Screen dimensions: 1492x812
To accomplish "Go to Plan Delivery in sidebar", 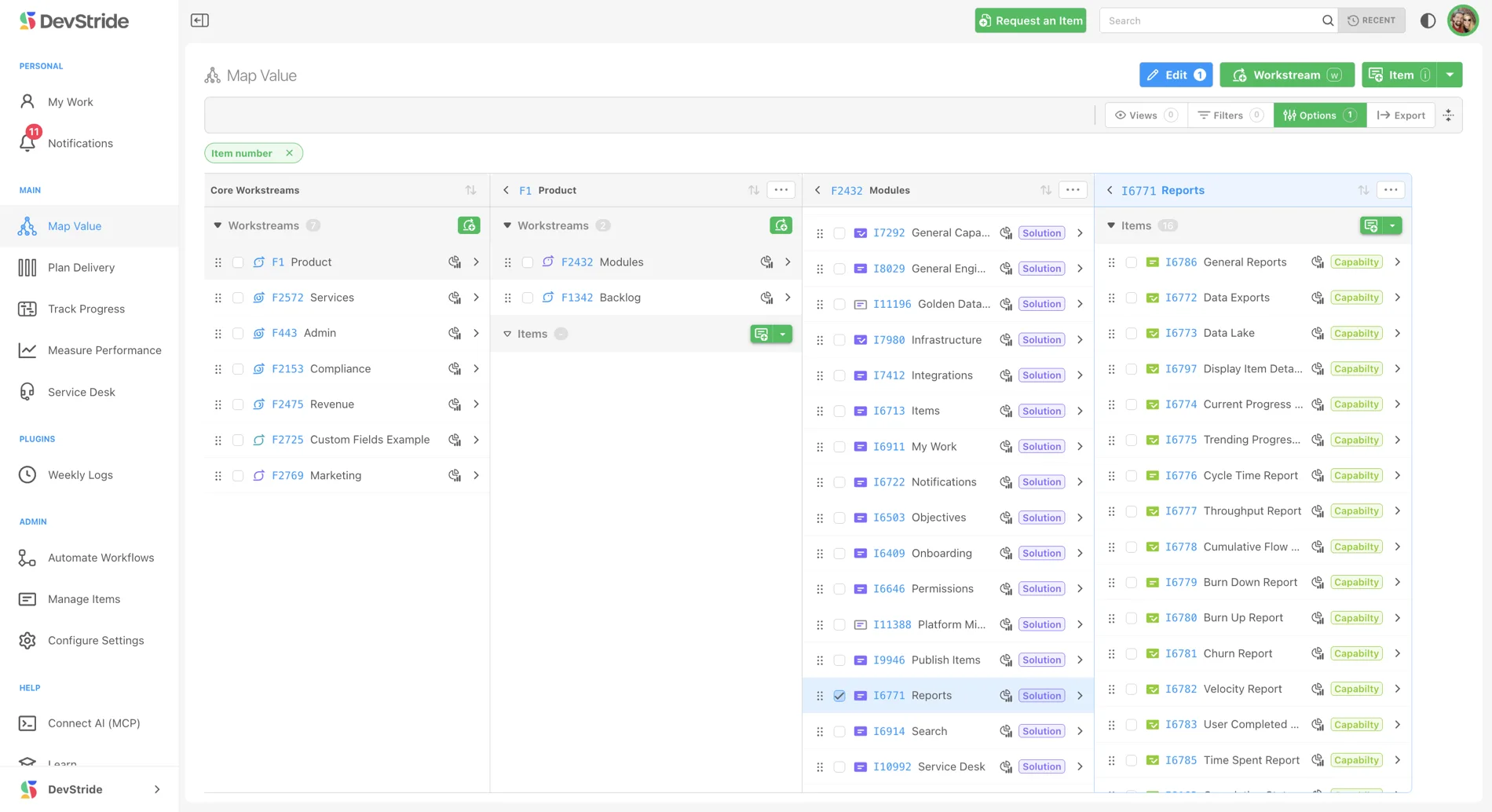I will [x=81, y=268].
